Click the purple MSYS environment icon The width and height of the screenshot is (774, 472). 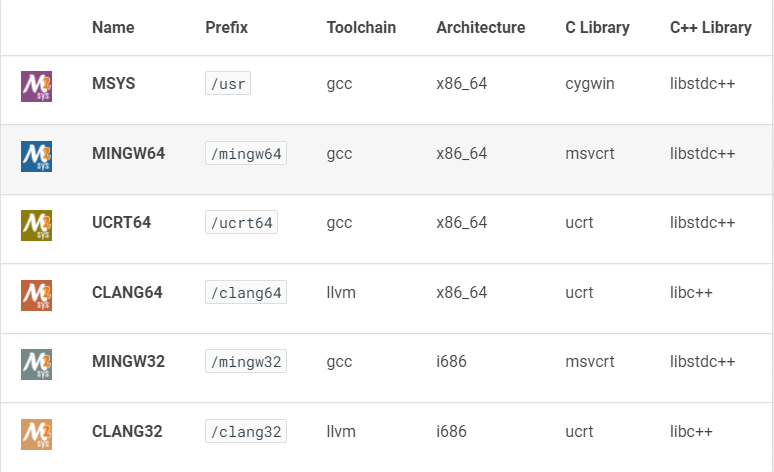37,86
